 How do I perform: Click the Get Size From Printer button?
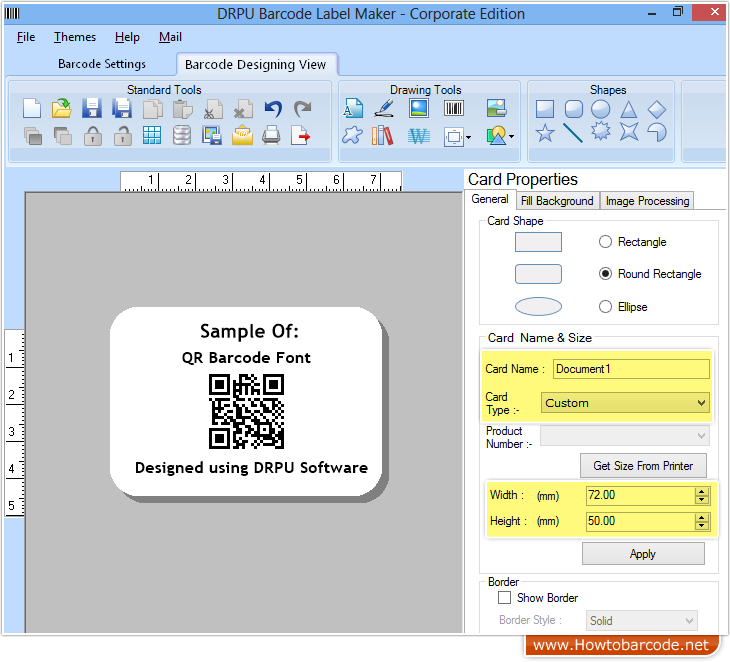click(643, 466)
